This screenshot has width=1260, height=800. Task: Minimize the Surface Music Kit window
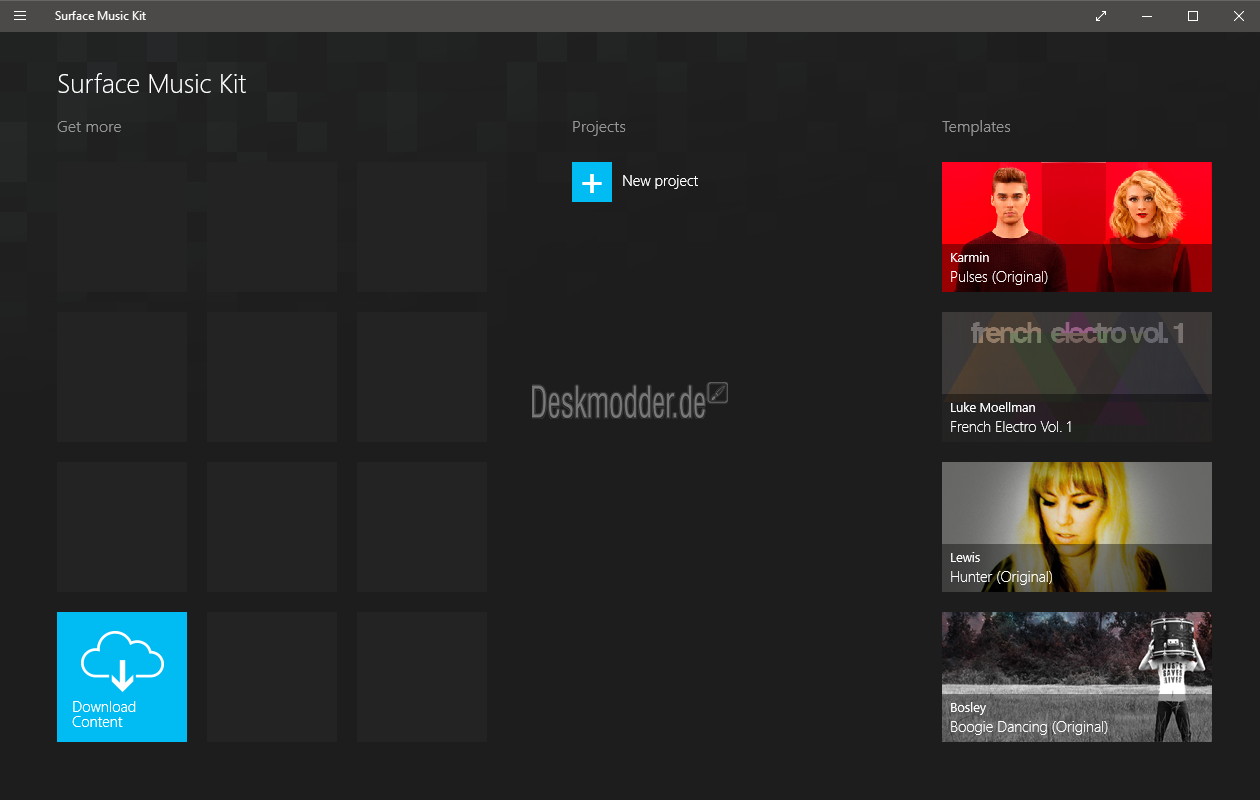pos(1147,16)
